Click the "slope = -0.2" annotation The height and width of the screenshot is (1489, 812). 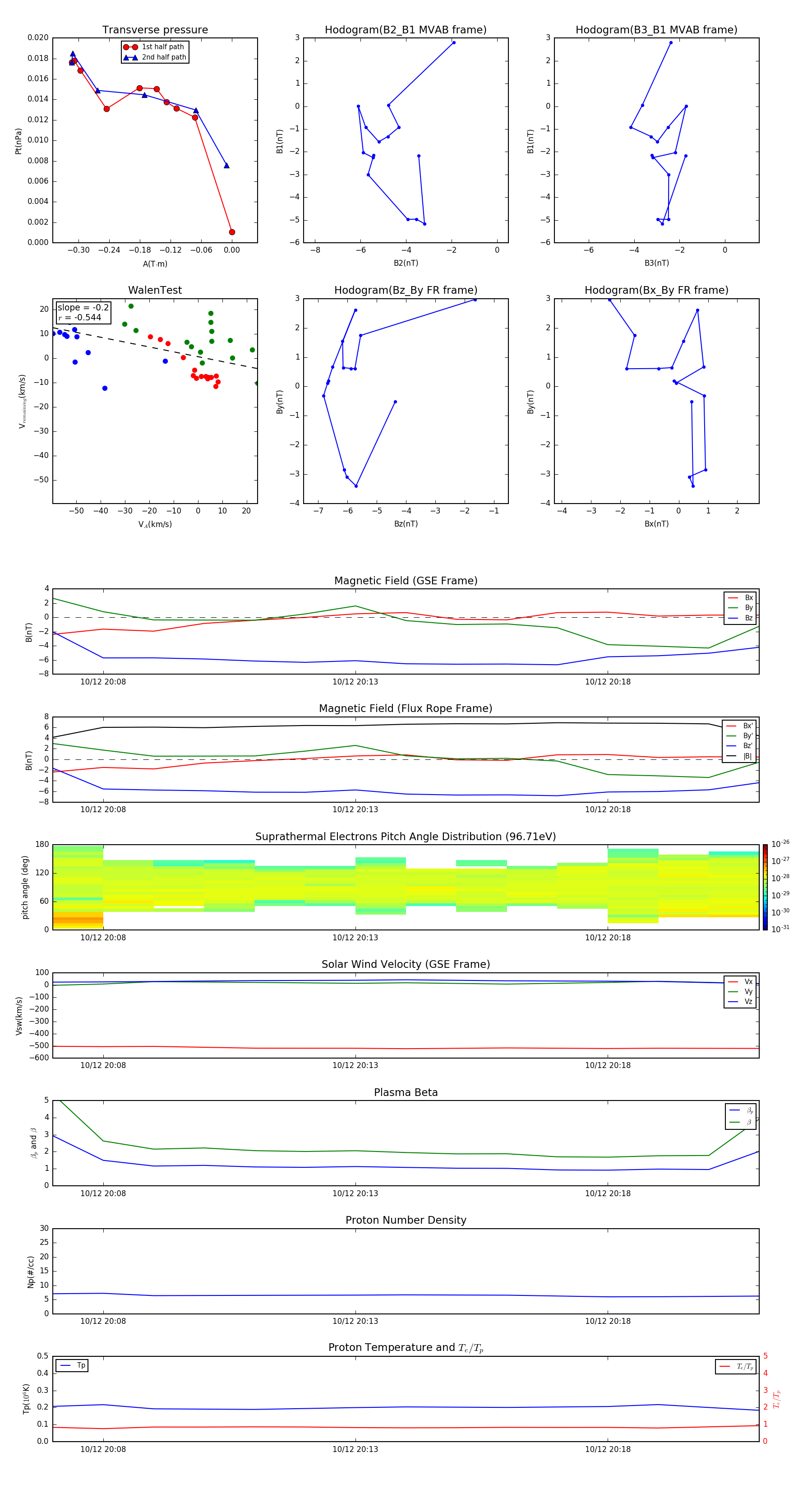83,308
